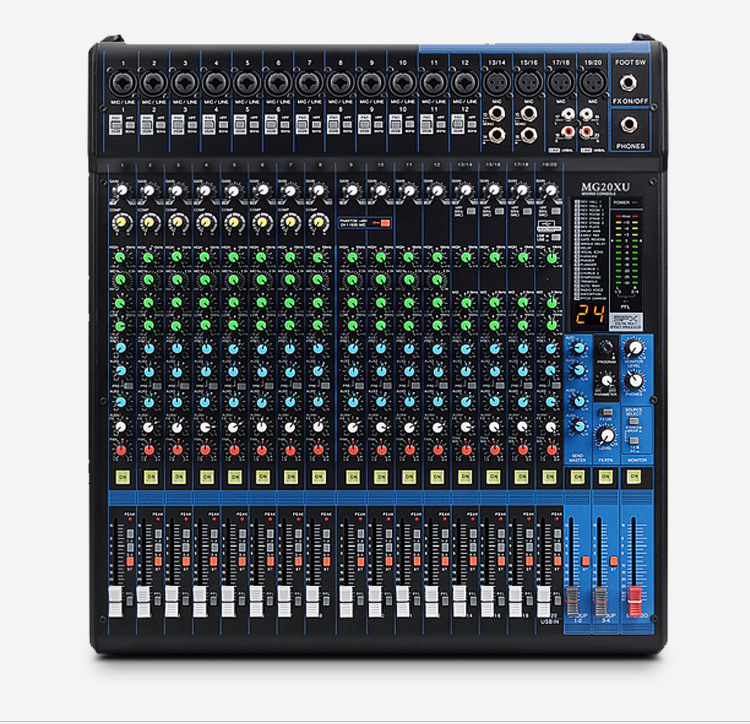Click channel 1 fader cap
The width and height of the screenshot is (750, 724).
(x=115, y=602)
